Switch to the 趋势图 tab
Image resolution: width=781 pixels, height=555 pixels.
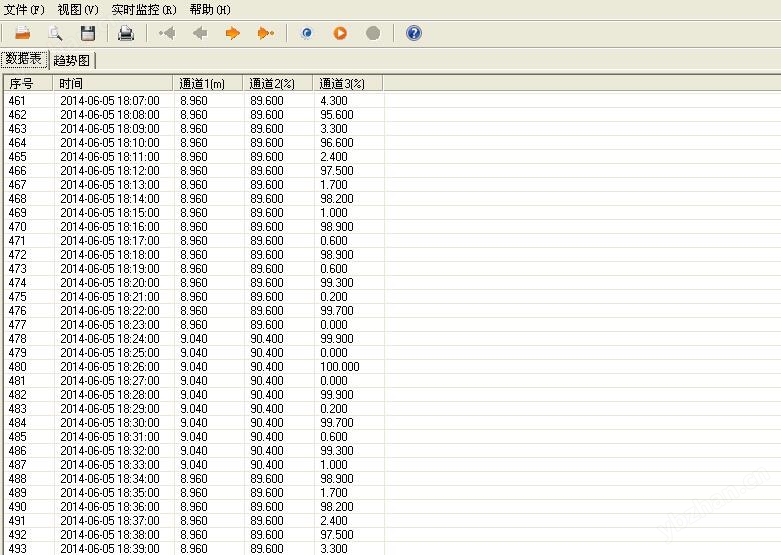72,60
